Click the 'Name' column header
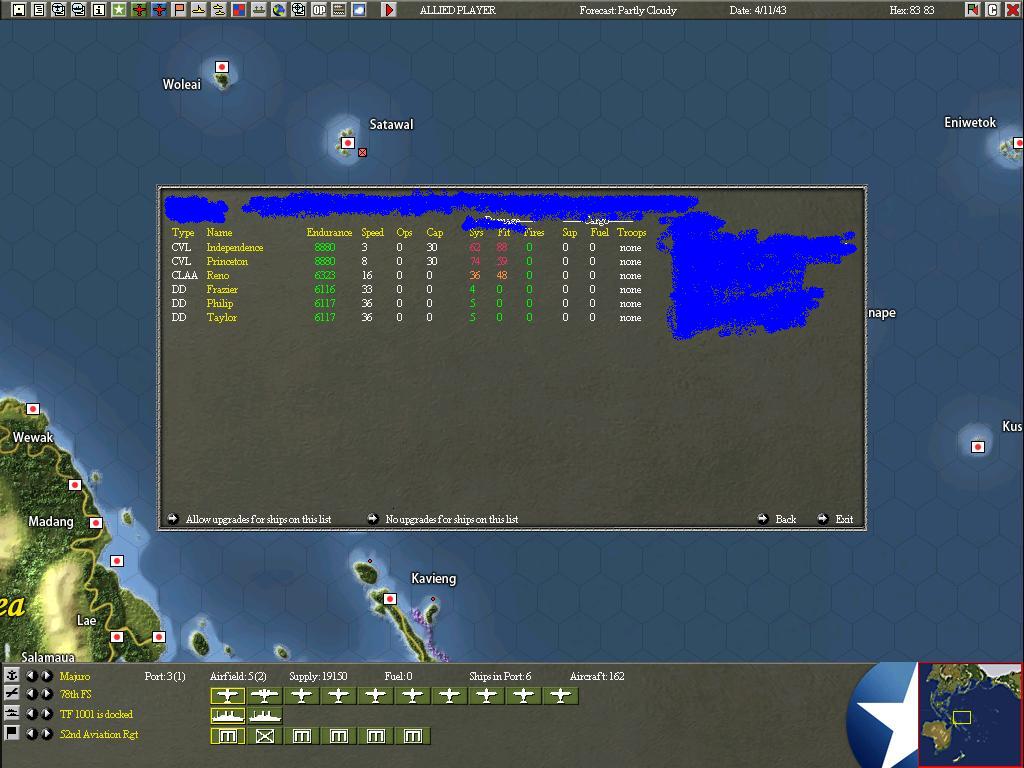 tap(219, 232)
